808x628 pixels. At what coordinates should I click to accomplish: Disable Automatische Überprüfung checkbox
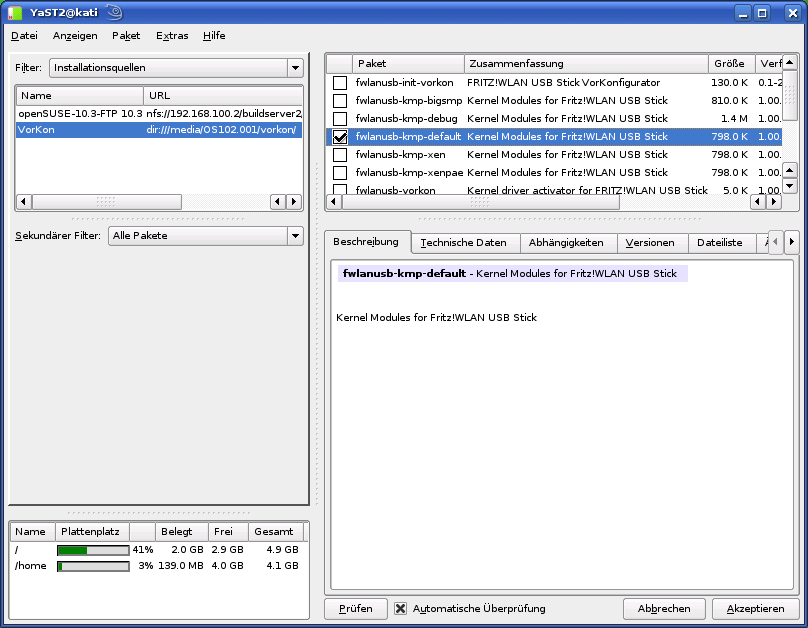coord(400,608)
